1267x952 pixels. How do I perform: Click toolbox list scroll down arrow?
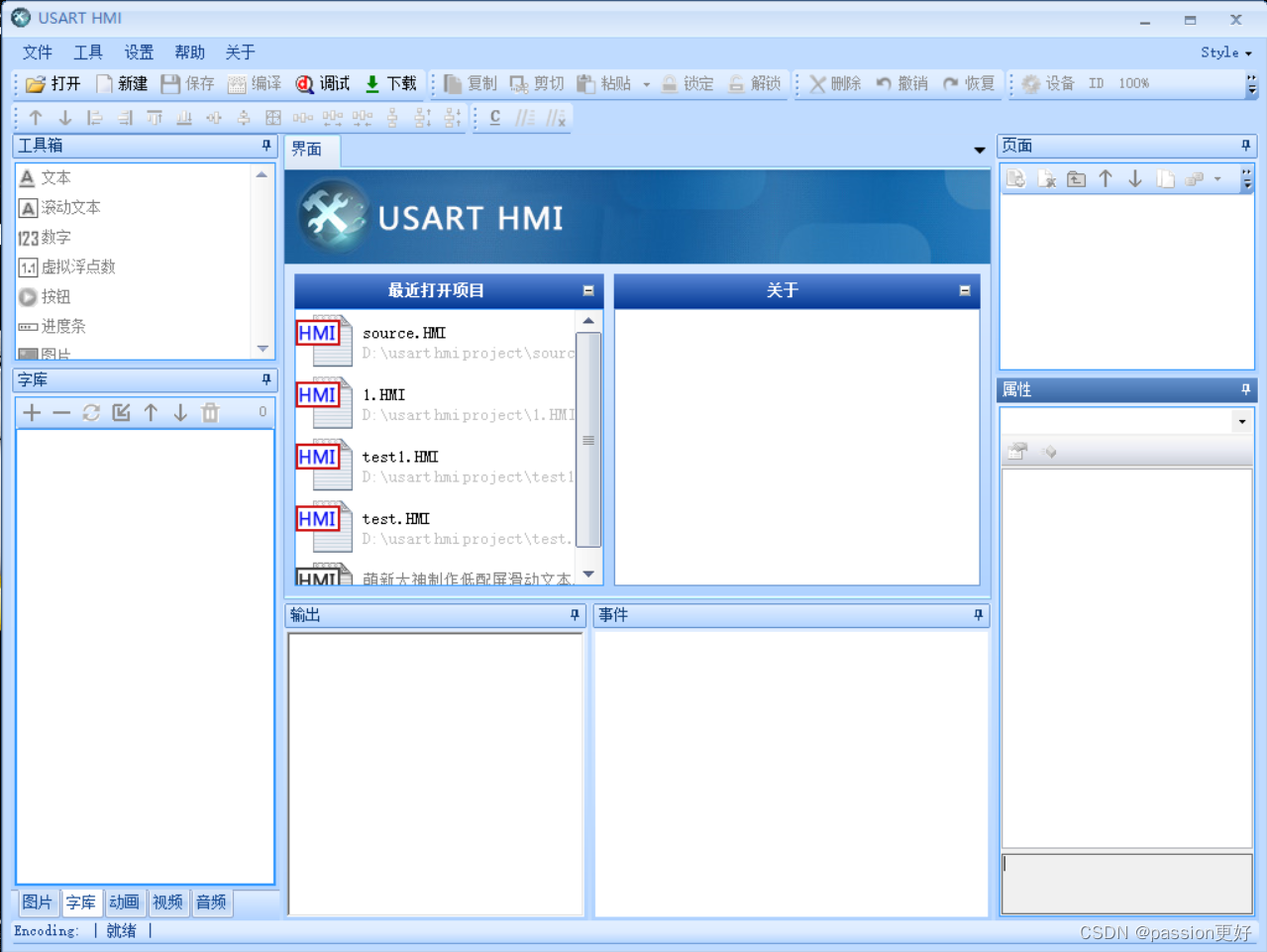point(263,349)
